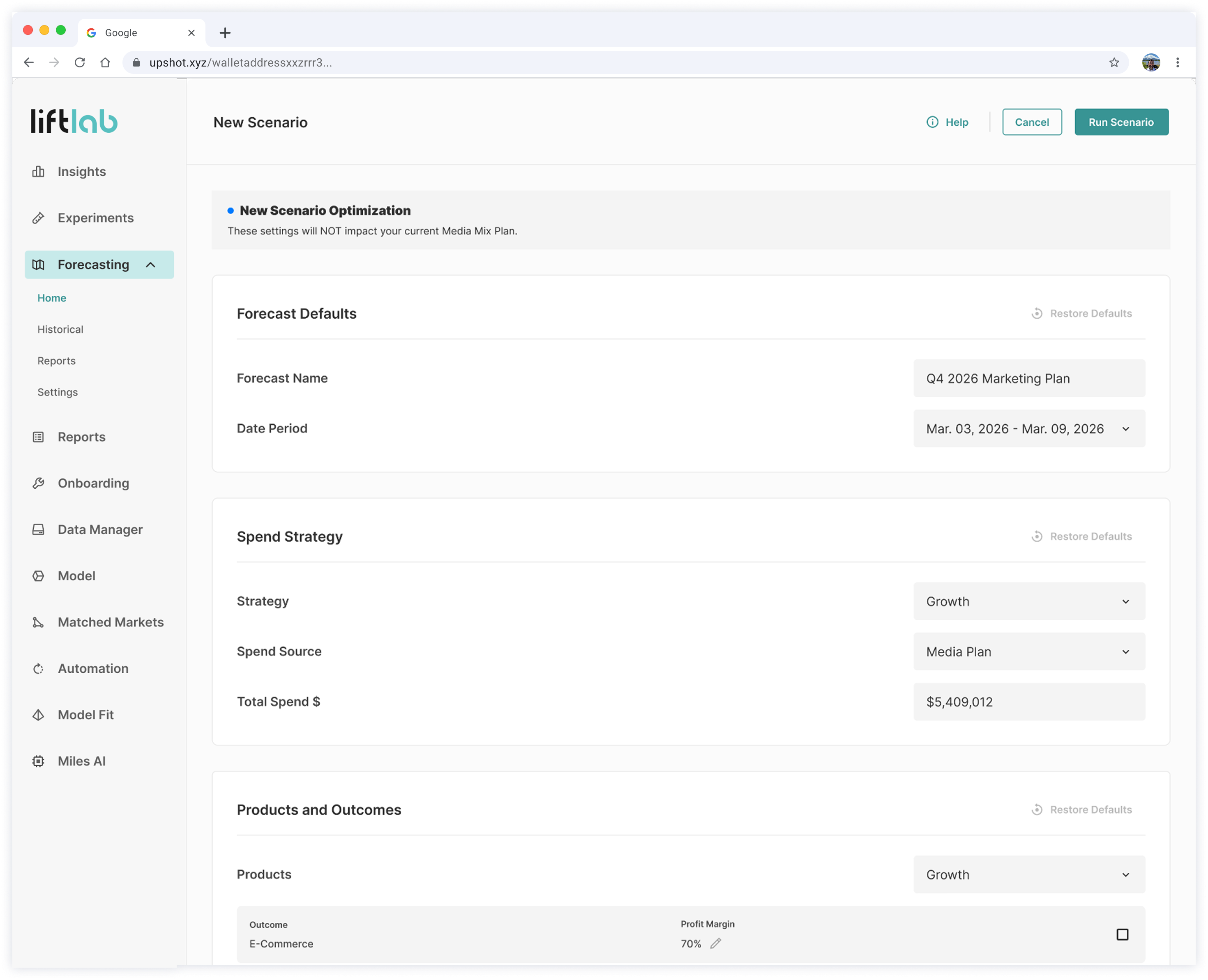Edit profit margin with pencil icon
The width and height of the screenshot is (1208, 980).
click(715, 943)
